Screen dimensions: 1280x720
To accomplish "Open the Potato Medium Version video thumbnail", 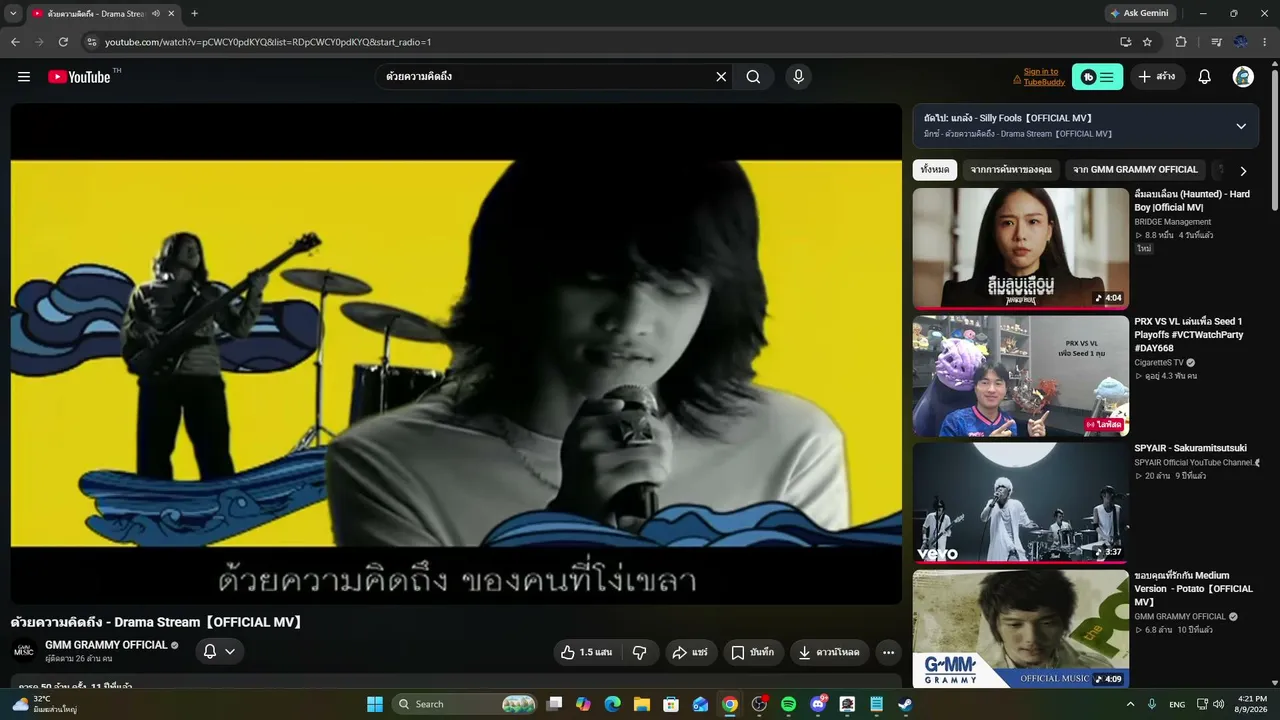I will pyautogui.click(x=1021, y=629).
